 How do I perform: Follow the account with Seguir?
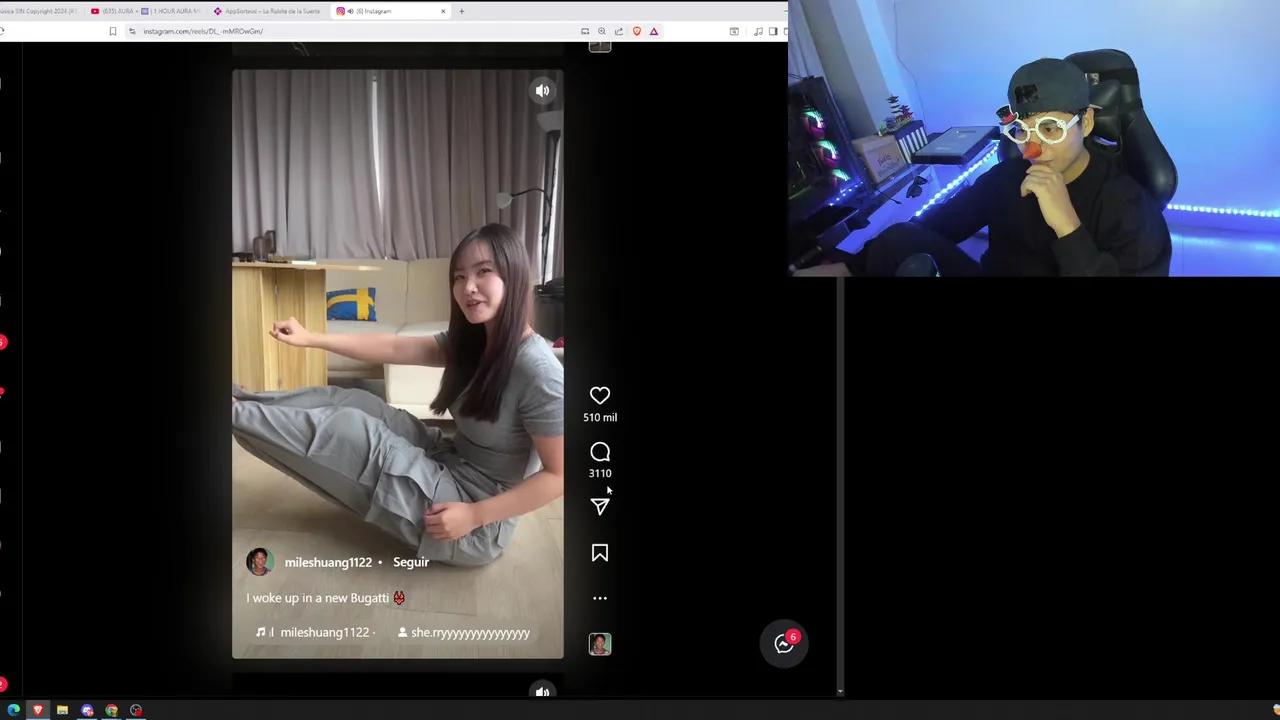point(411,562)
